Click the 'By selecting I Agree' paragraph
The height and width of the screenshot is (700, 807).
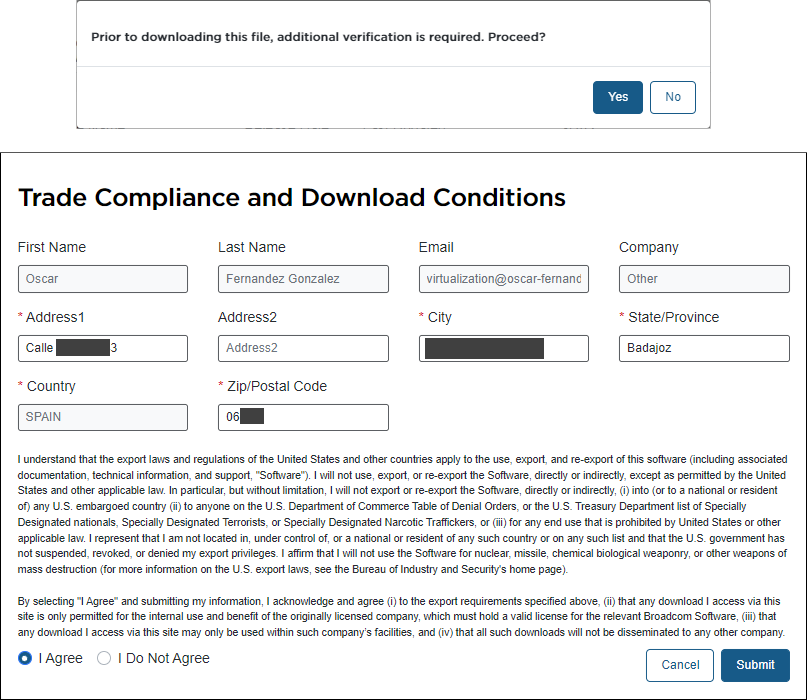[x=400, y=617]
